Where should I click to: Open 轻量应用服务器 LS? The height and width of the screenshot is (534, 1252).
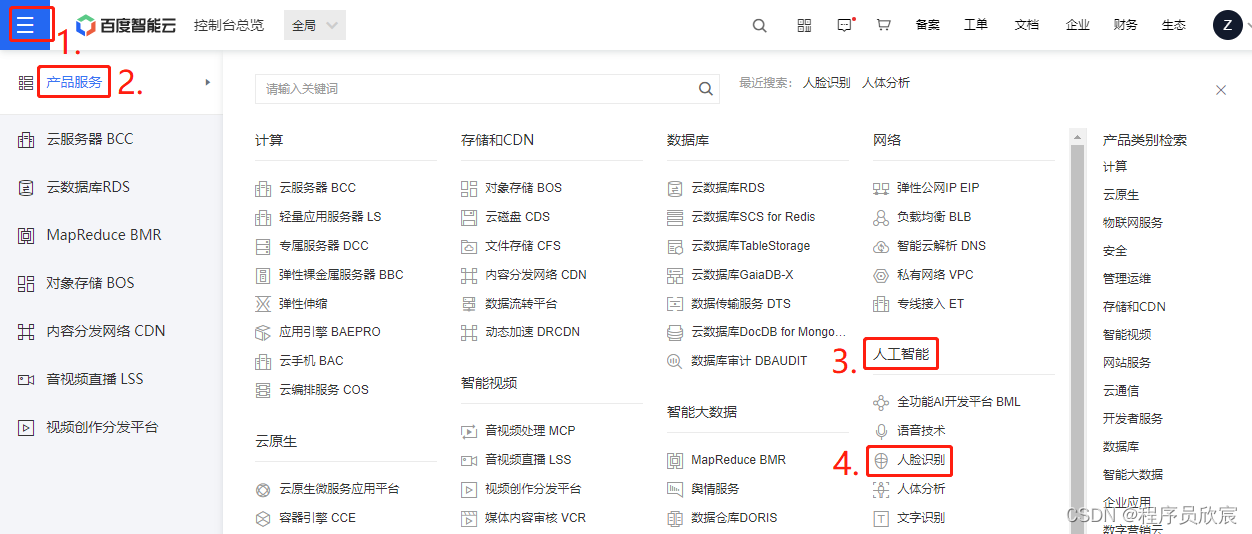click(x=330, y=217)
